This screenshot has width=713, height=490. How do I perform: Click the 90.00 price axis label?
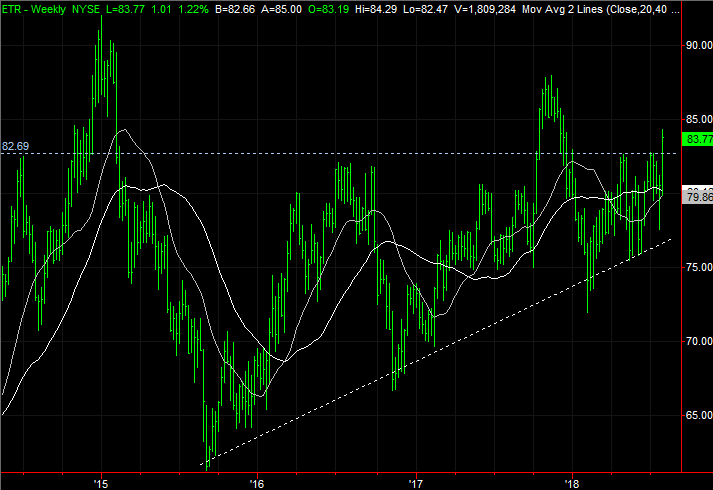click(x=699, y=45)
